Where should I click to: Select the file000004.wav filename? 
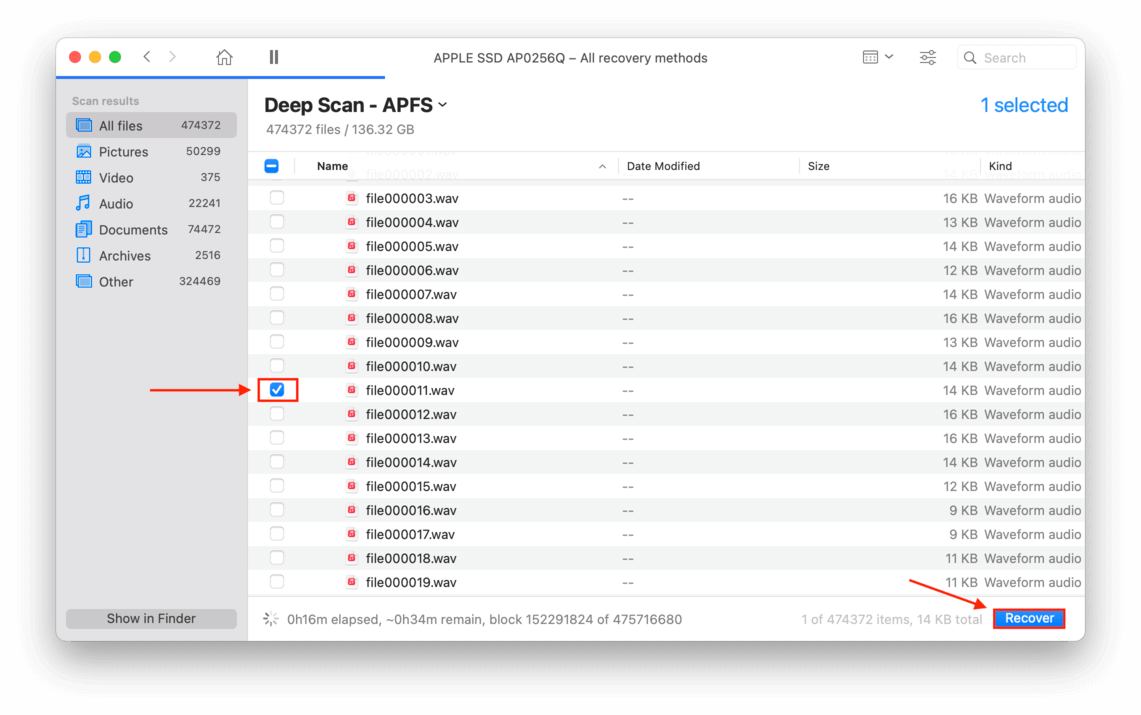412,223
